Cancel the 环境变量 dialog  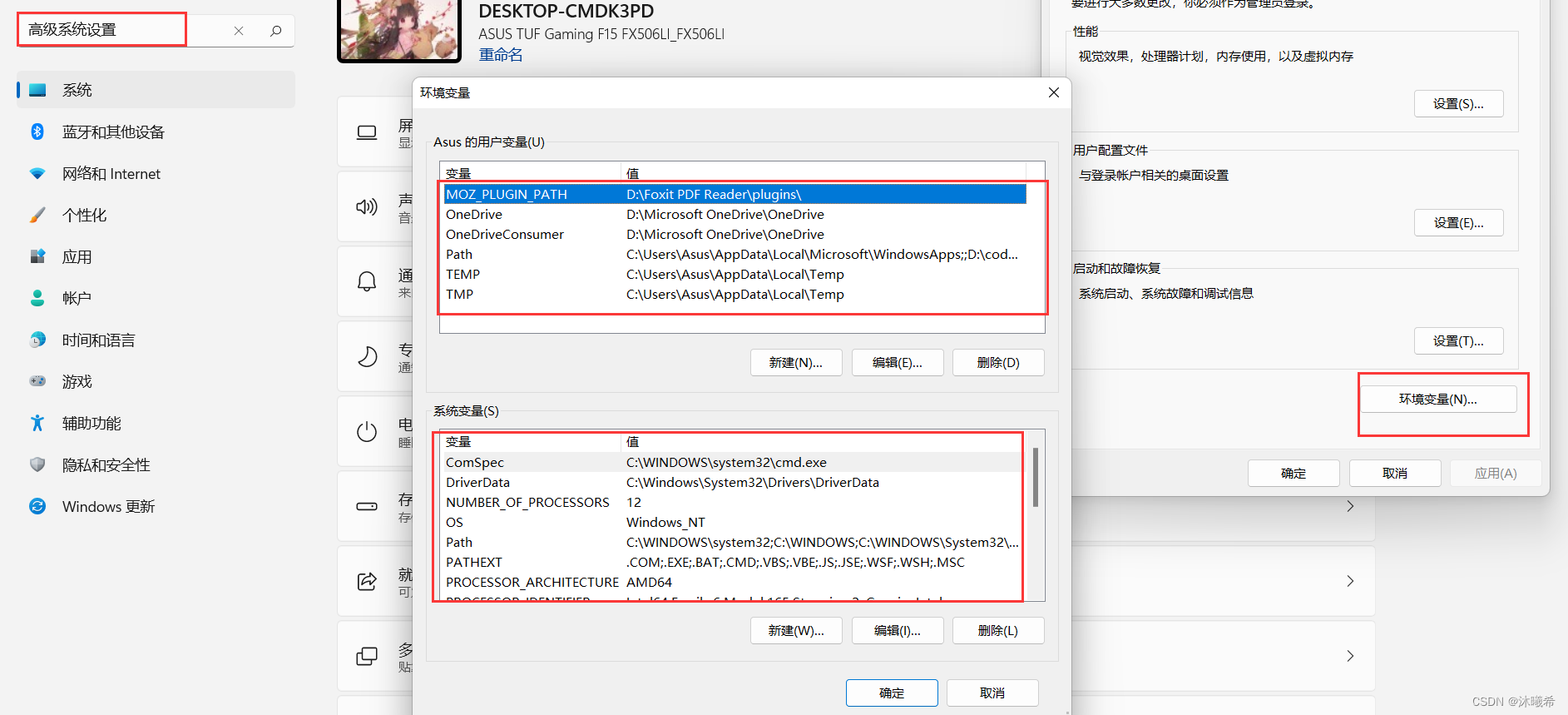click(x=992, y=693)
